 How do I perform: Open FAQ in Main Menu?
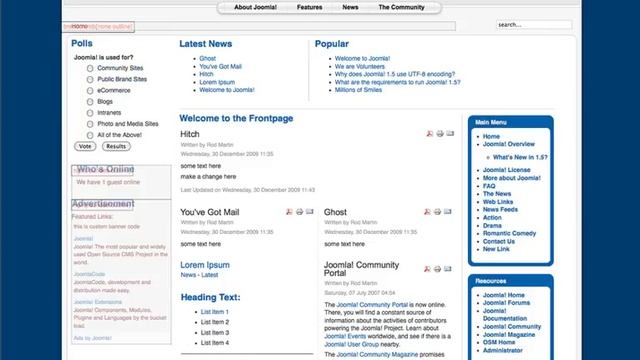point(489,186)
